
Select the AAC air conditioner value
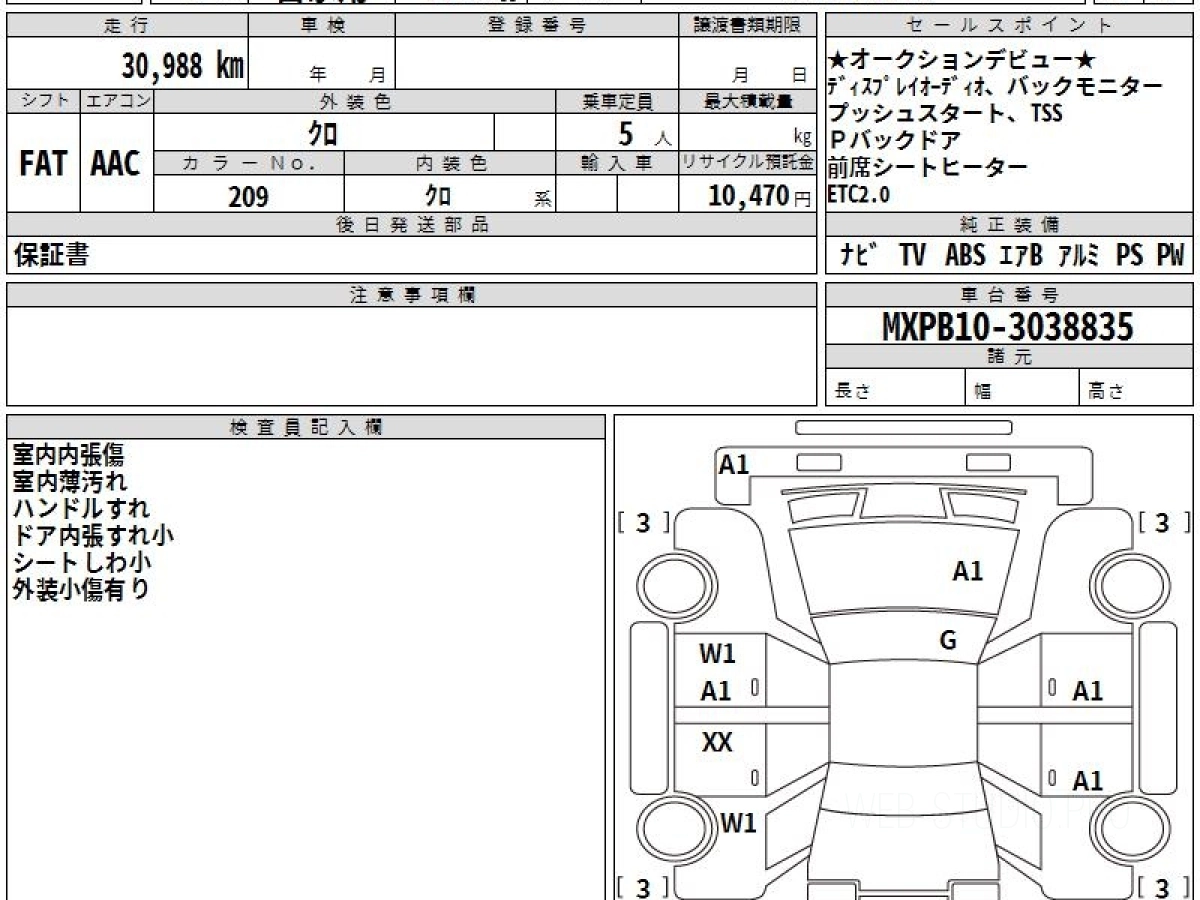coord(117,164)
